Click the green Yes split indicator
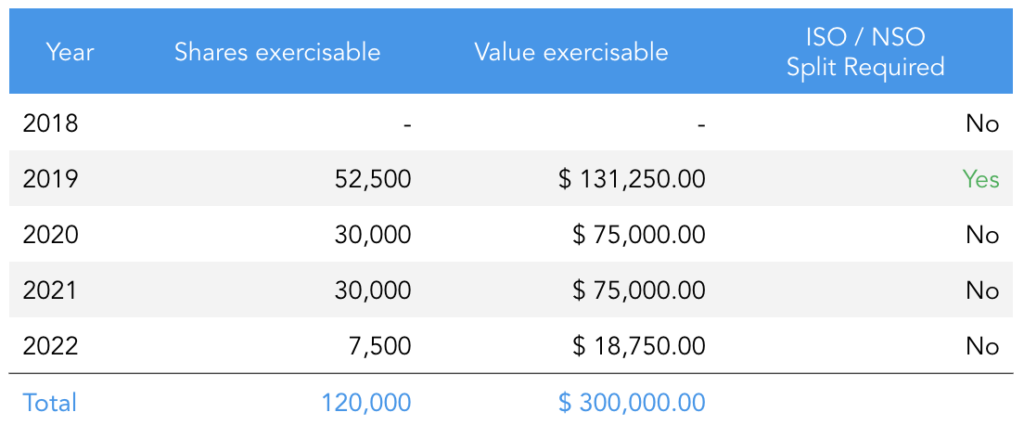The width and height of the screenshot is (1024, 438). [981, 179]
